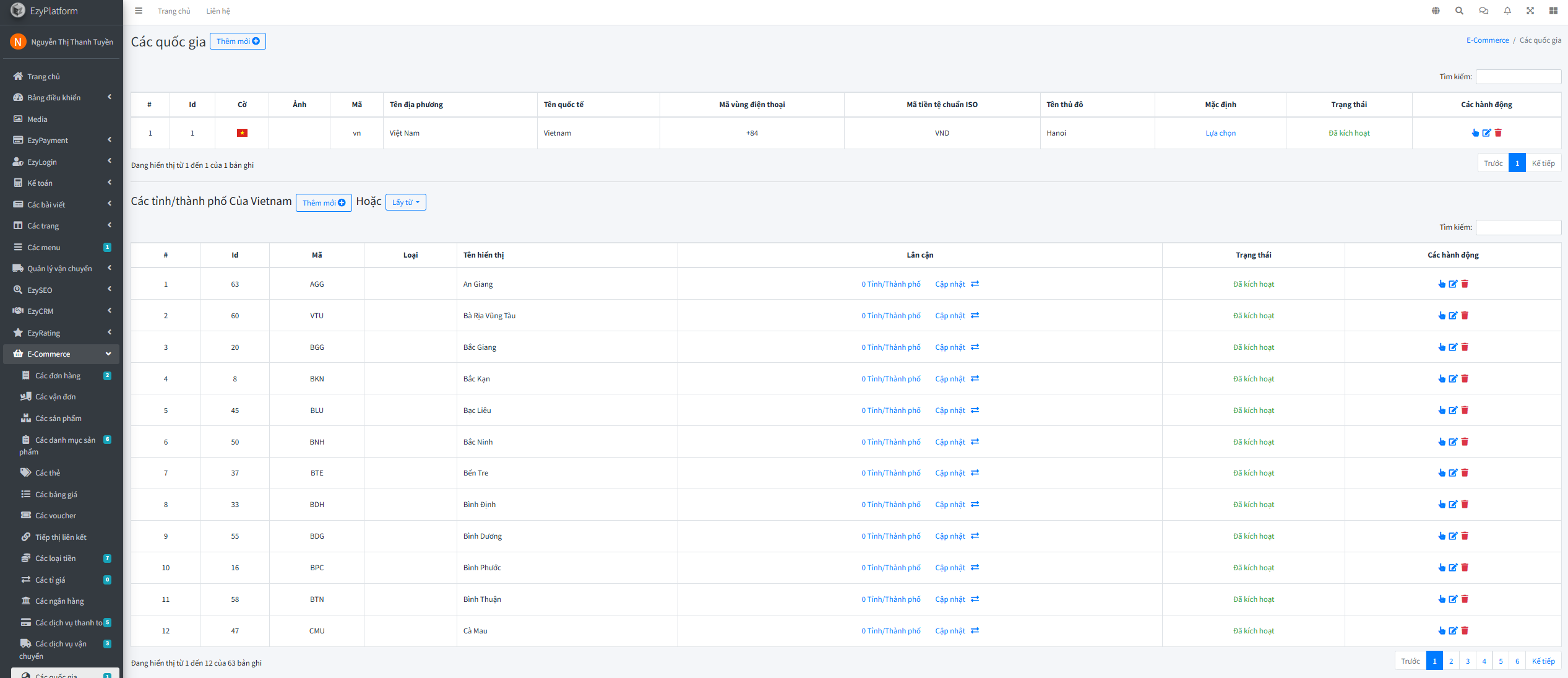Go to page 3 of provinces
1568x678 pixels.
(1467, 661)
